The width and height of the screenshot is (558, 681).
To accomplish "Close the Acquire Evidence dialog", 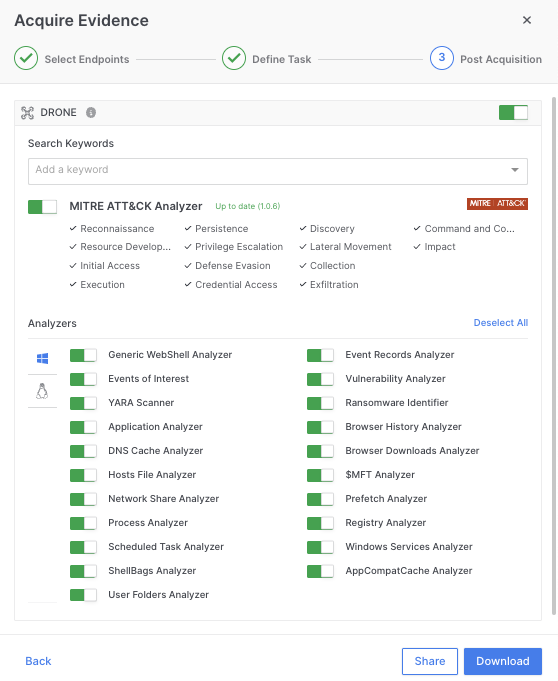I will pos(527,20).
